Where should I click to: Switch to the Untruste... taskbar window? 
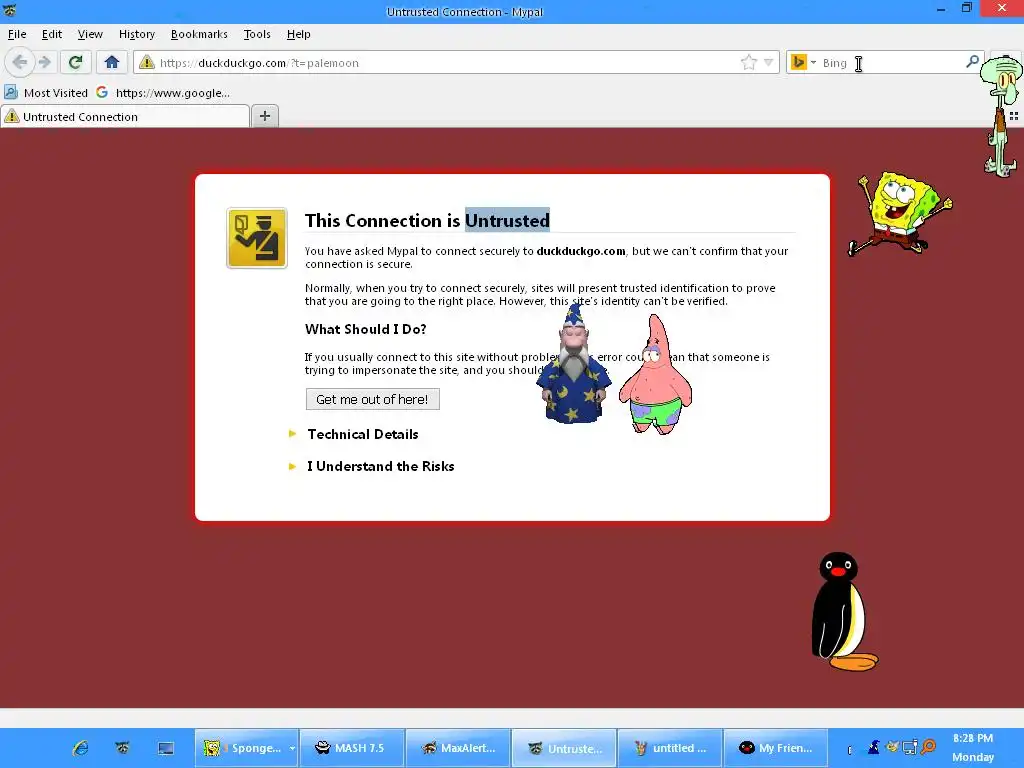coord(564,748)
